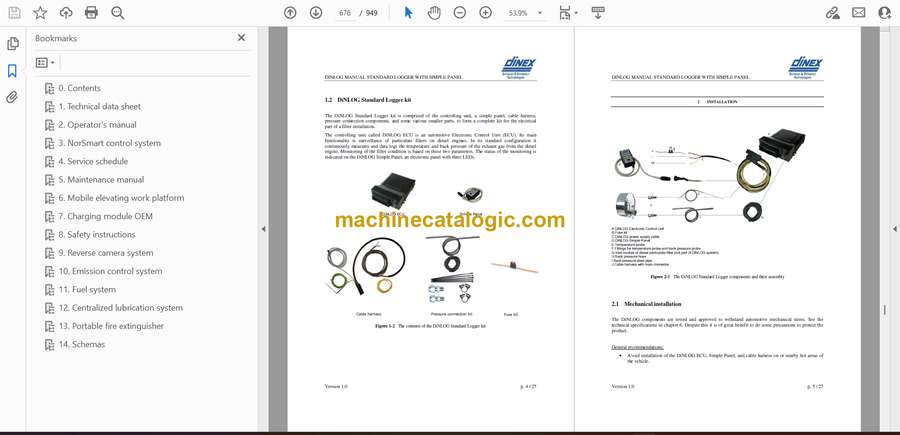Click heading 2.1 Mechanical installation
This screenshot has width=900, height=435.
coord(646,304)
